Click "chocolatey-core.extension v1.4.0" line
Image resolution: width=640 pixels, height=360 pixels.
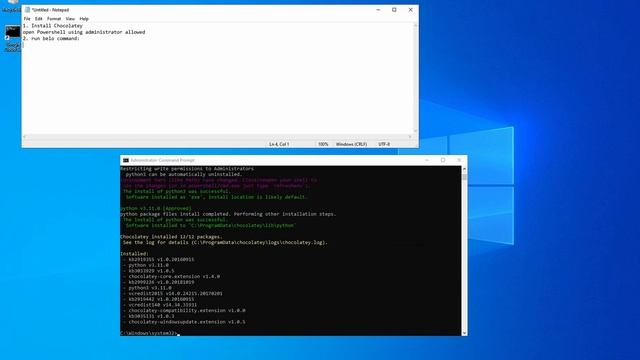pos(174,276)
